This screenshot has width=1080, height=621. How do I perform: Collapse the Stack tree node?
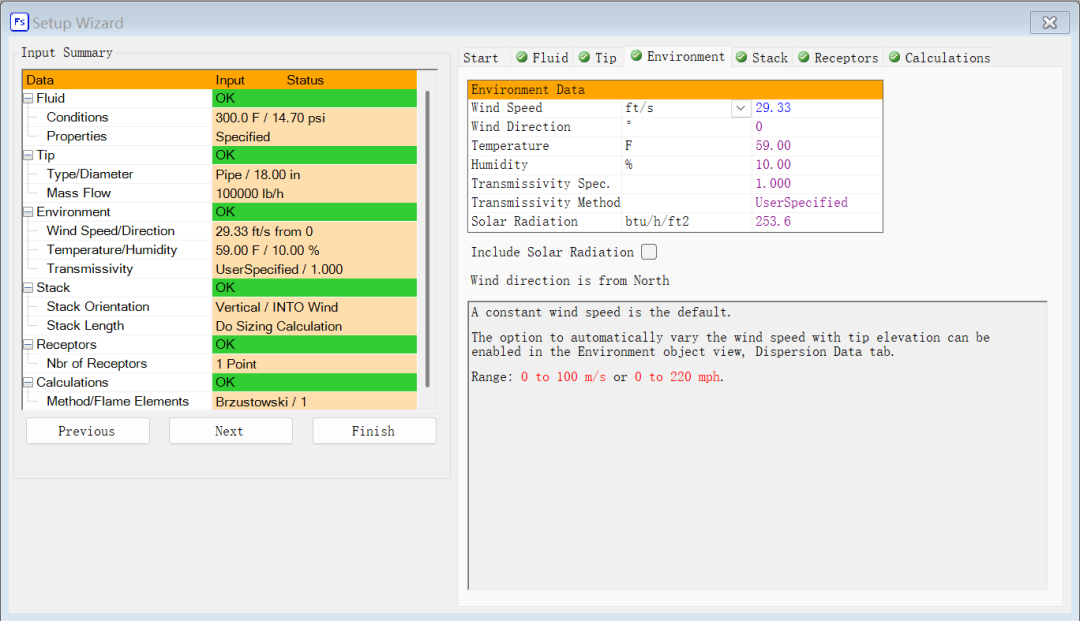pyautogui.click(x=28, y=288)
